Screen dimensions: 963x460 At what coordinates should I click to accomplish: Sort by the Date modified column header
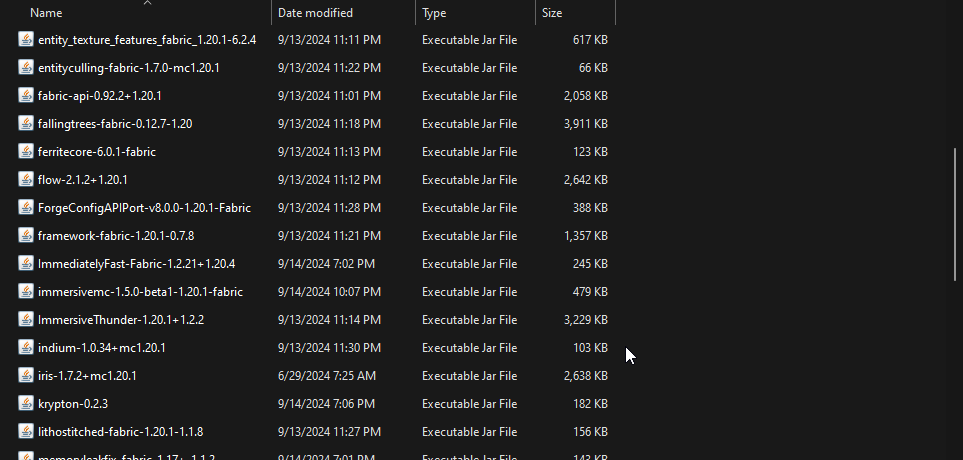point(317,14)
